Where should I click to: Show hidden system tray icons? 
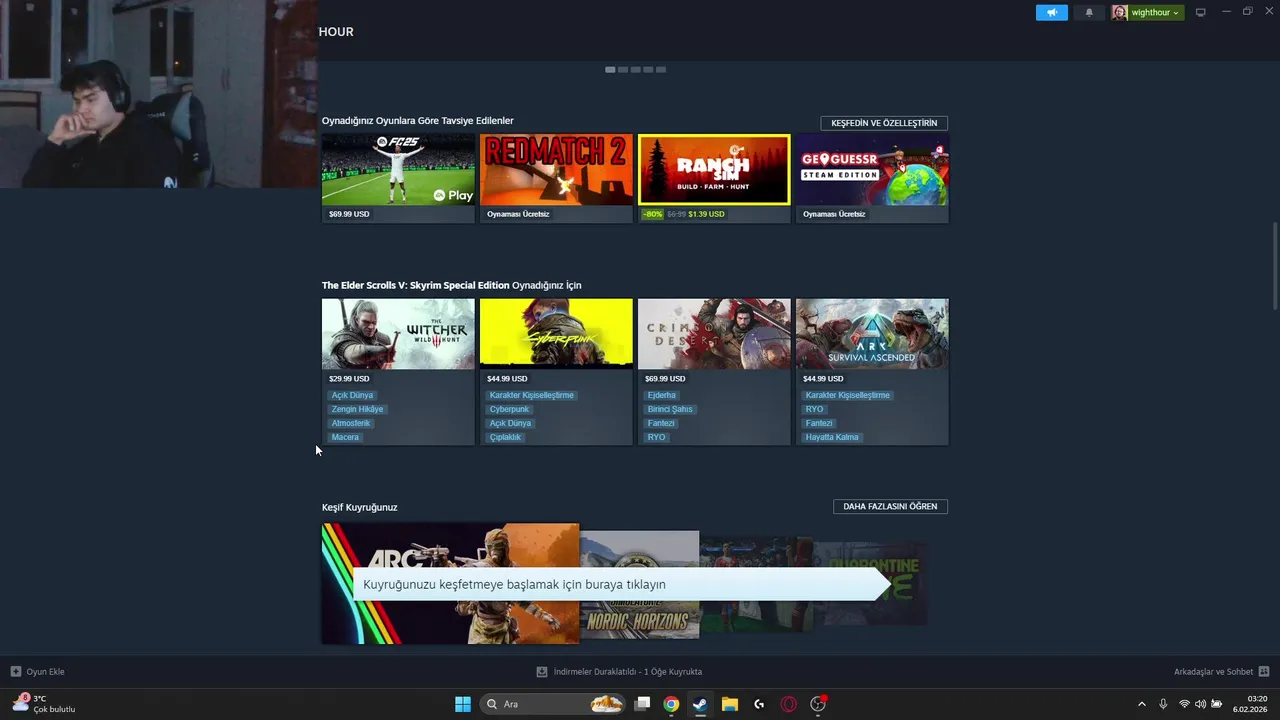[x=1141, y=704]
